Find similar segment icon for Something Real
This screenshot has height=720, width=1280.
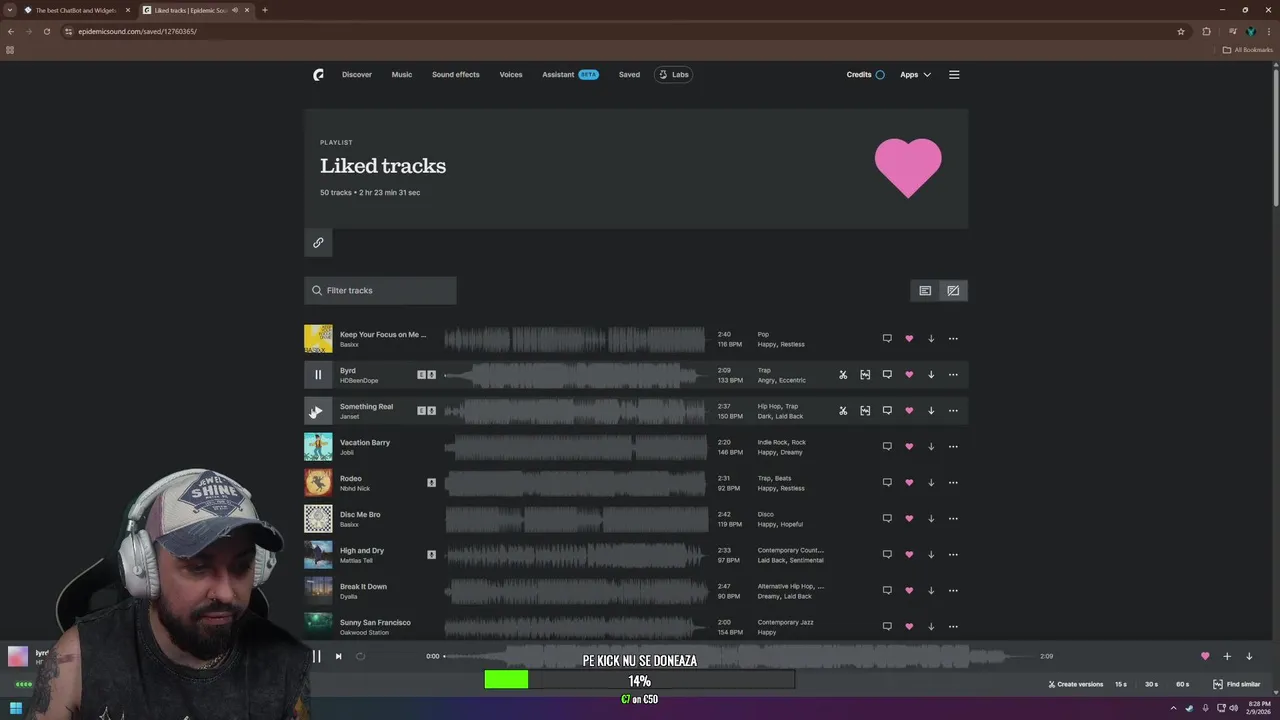coord(865,411)
